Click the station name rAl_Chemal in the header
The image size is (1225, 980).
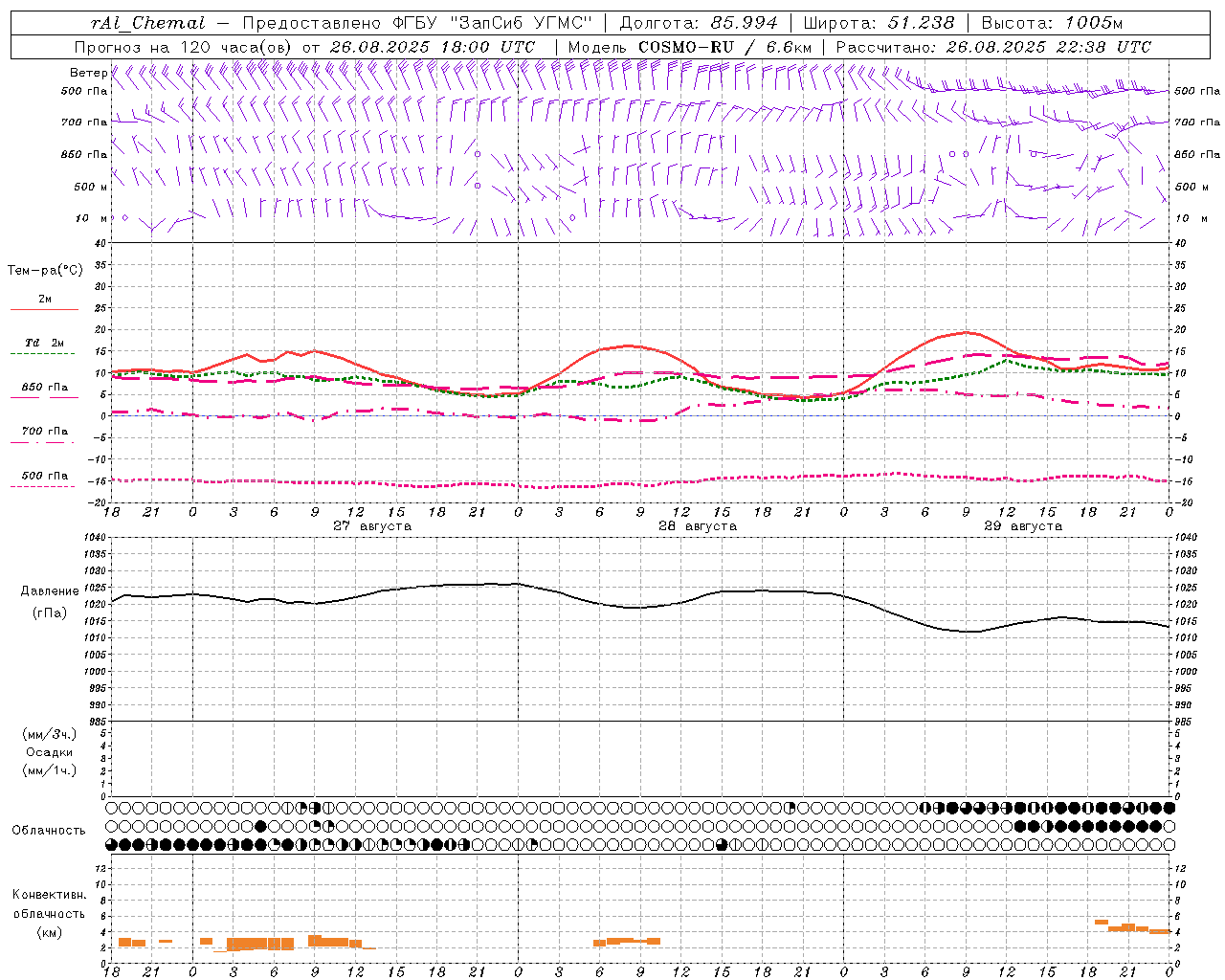point(147,23)
